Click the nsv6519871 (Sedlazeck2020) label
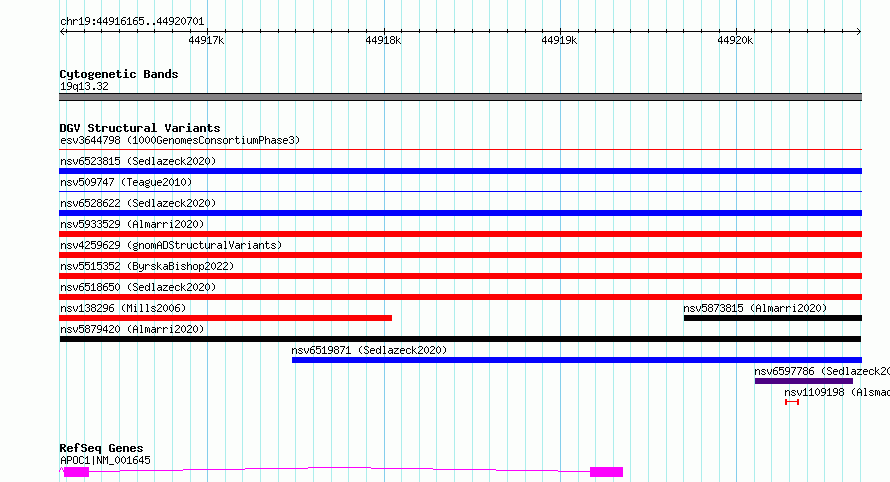This screenshot has height=482, width=890. click(x=369, y=350)
